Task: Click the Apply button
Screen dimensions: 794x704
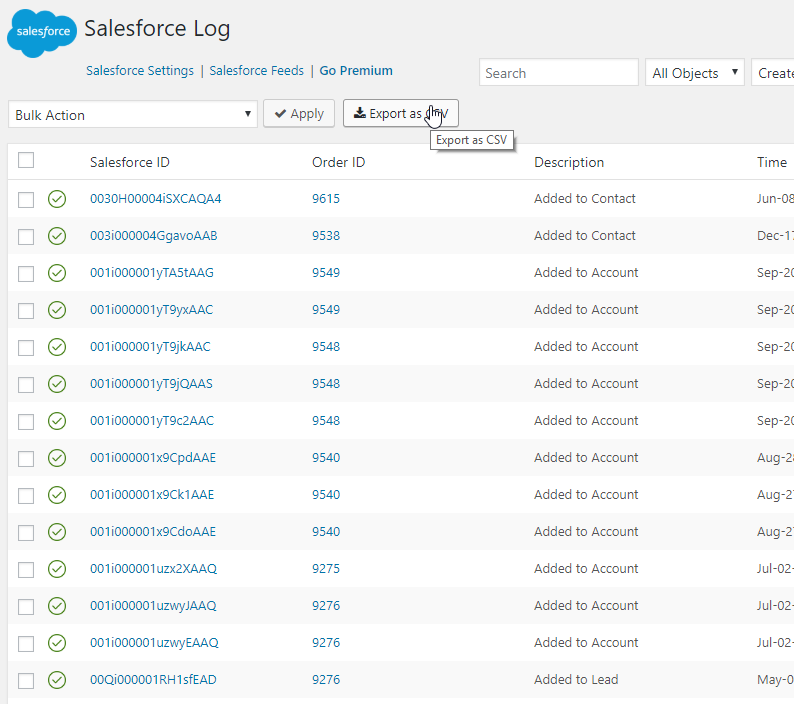Action: point(299,113)
